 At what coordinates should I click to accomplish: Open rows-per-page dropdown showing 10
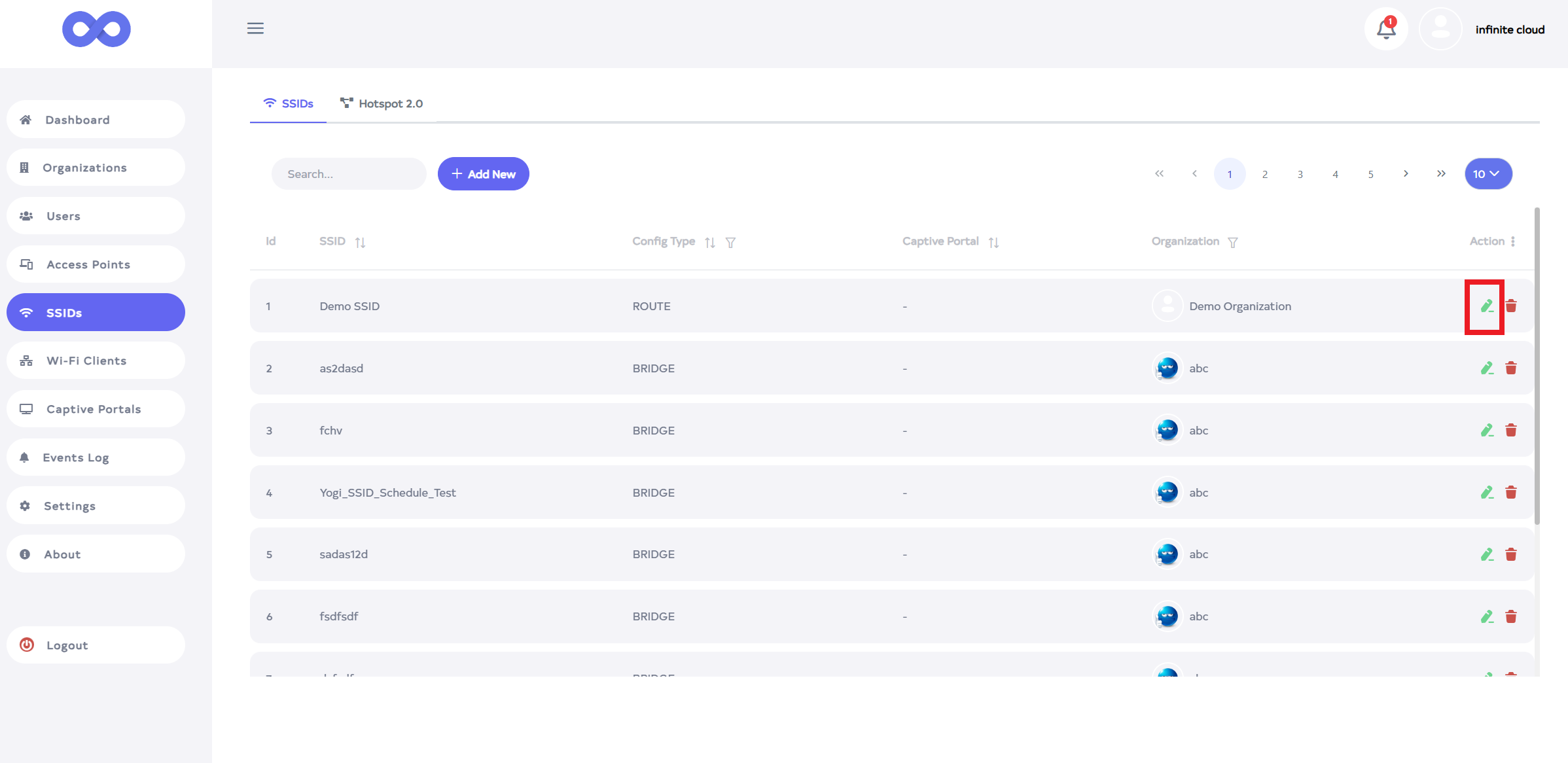click(x=1488, y=174)
